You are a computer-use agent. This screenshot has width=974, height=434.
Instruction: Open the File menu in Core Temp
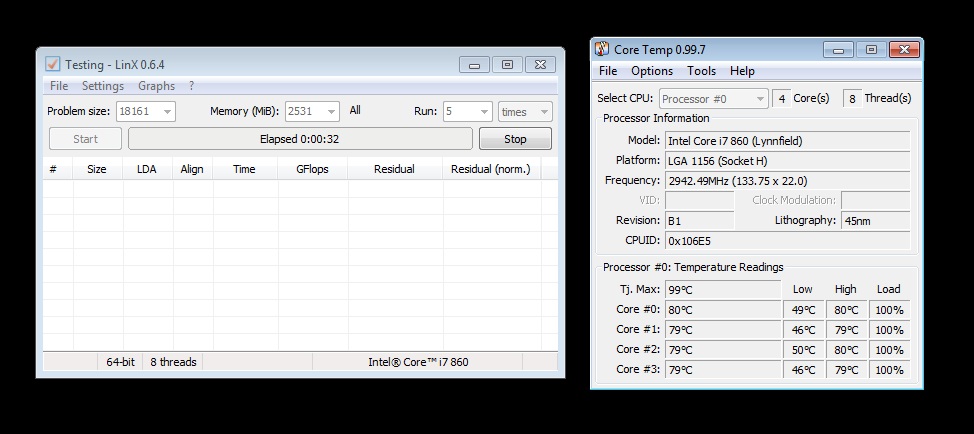[608, 71]
